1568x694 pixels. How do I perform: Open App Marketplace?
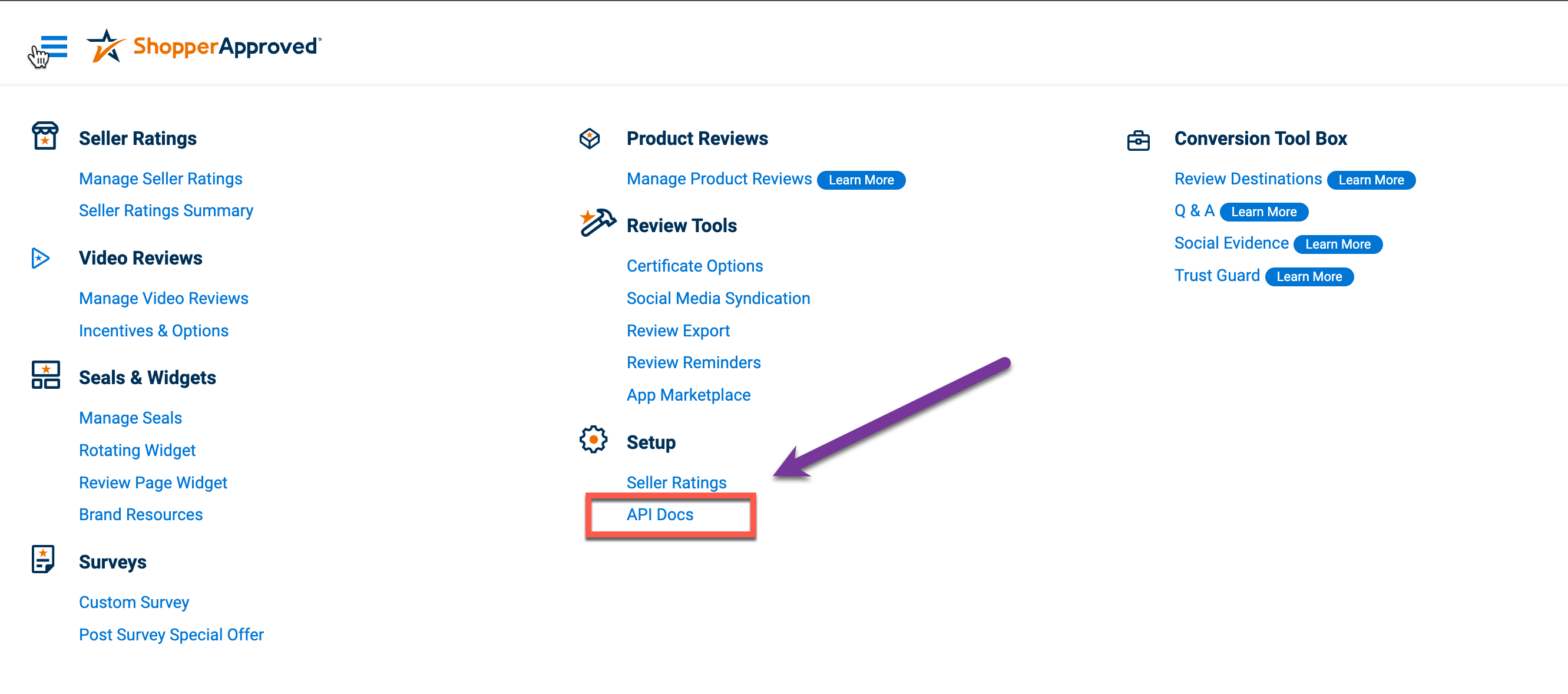tap(689, 395)
